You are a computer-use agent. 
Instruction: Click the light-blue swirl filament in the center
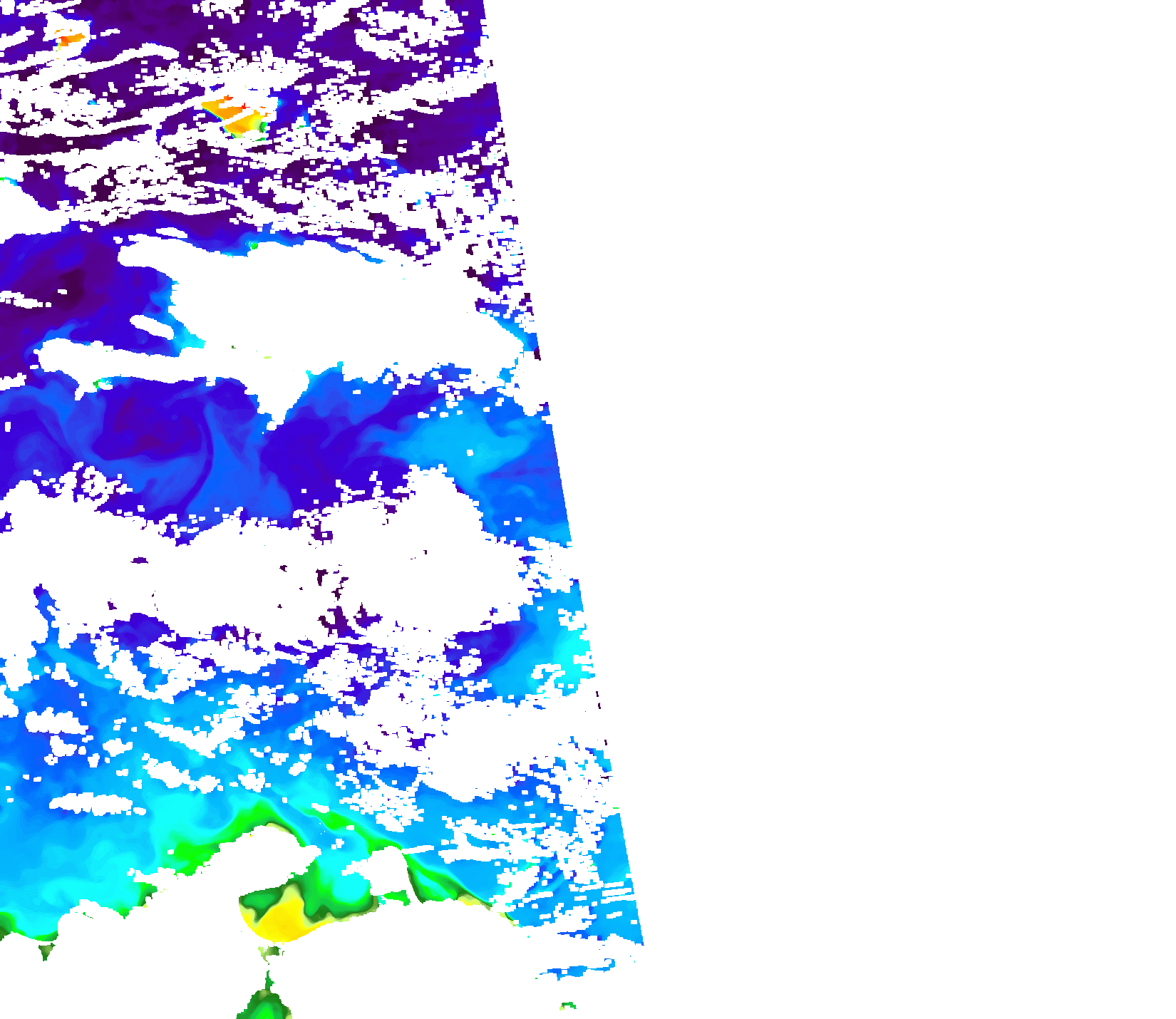click(x=214, y=456)
